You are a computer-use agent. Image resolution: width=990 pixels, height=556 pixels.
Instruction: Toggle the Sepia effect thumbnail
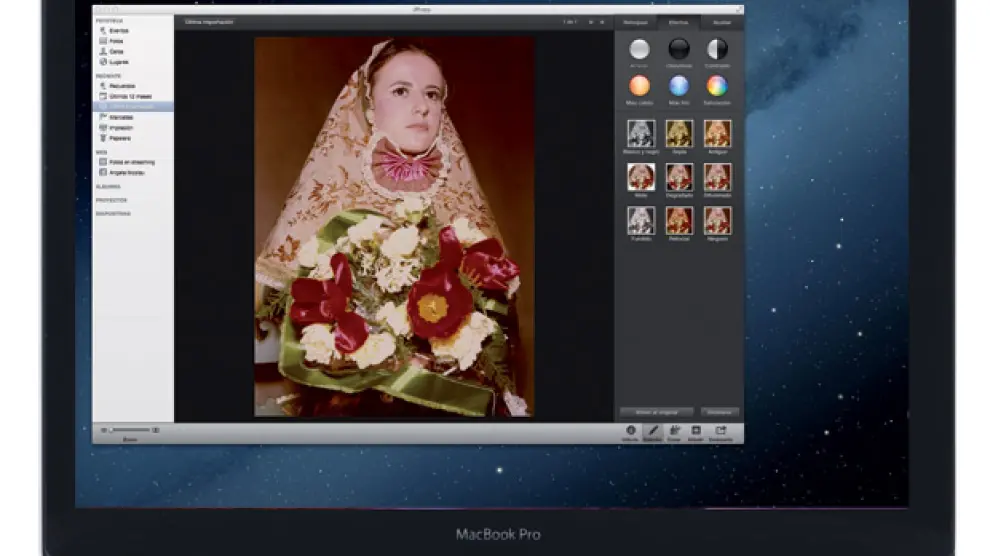tap(679, 133)
